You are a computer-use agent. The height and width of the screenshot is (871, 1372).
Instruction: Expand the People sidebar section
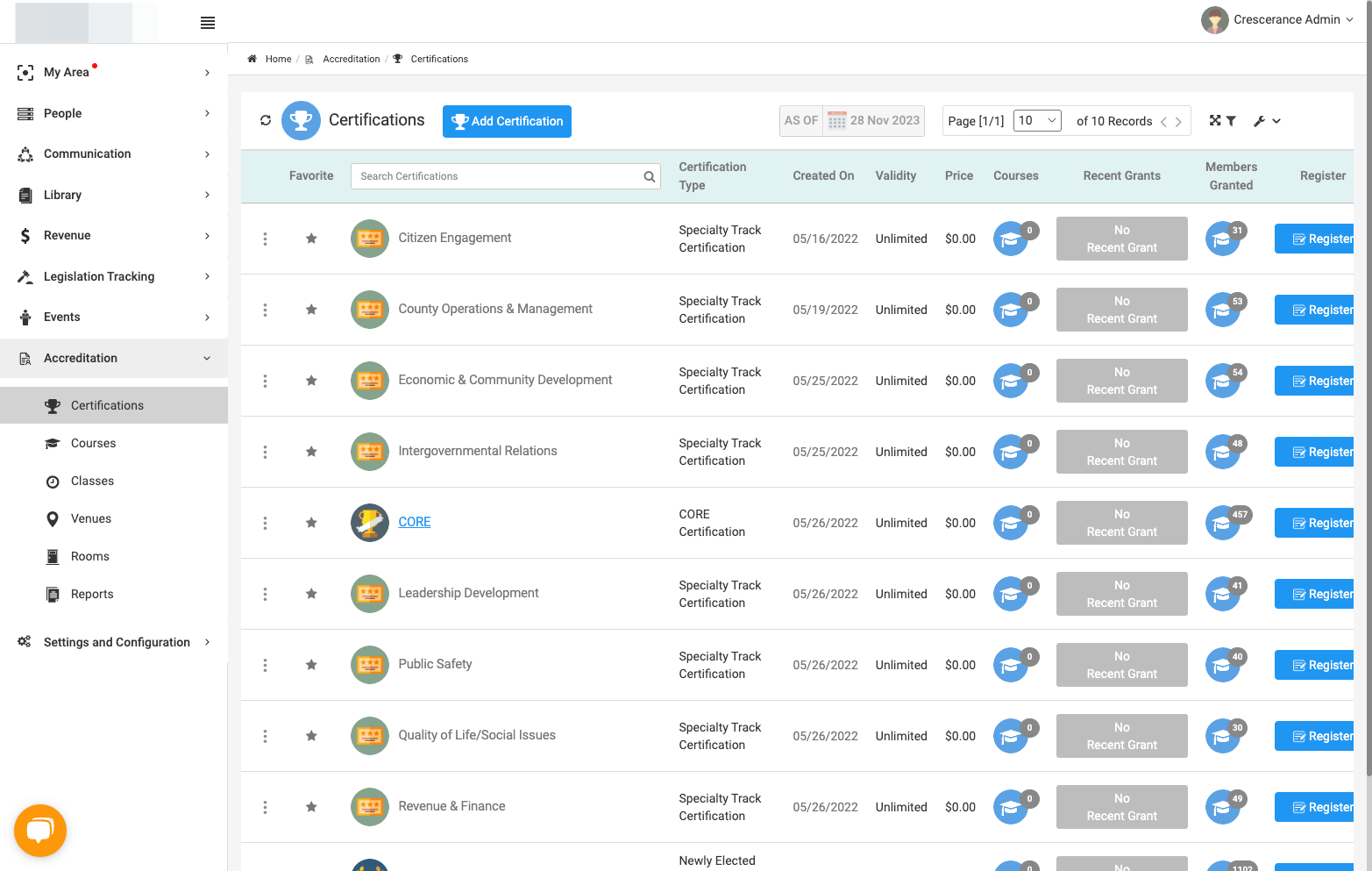tap(114, 113)
